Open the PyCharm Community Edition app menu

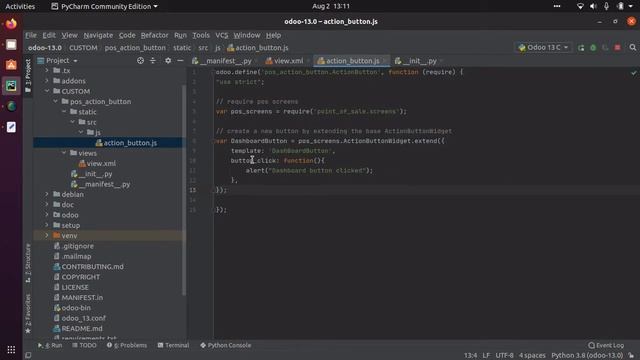(104, 6)
